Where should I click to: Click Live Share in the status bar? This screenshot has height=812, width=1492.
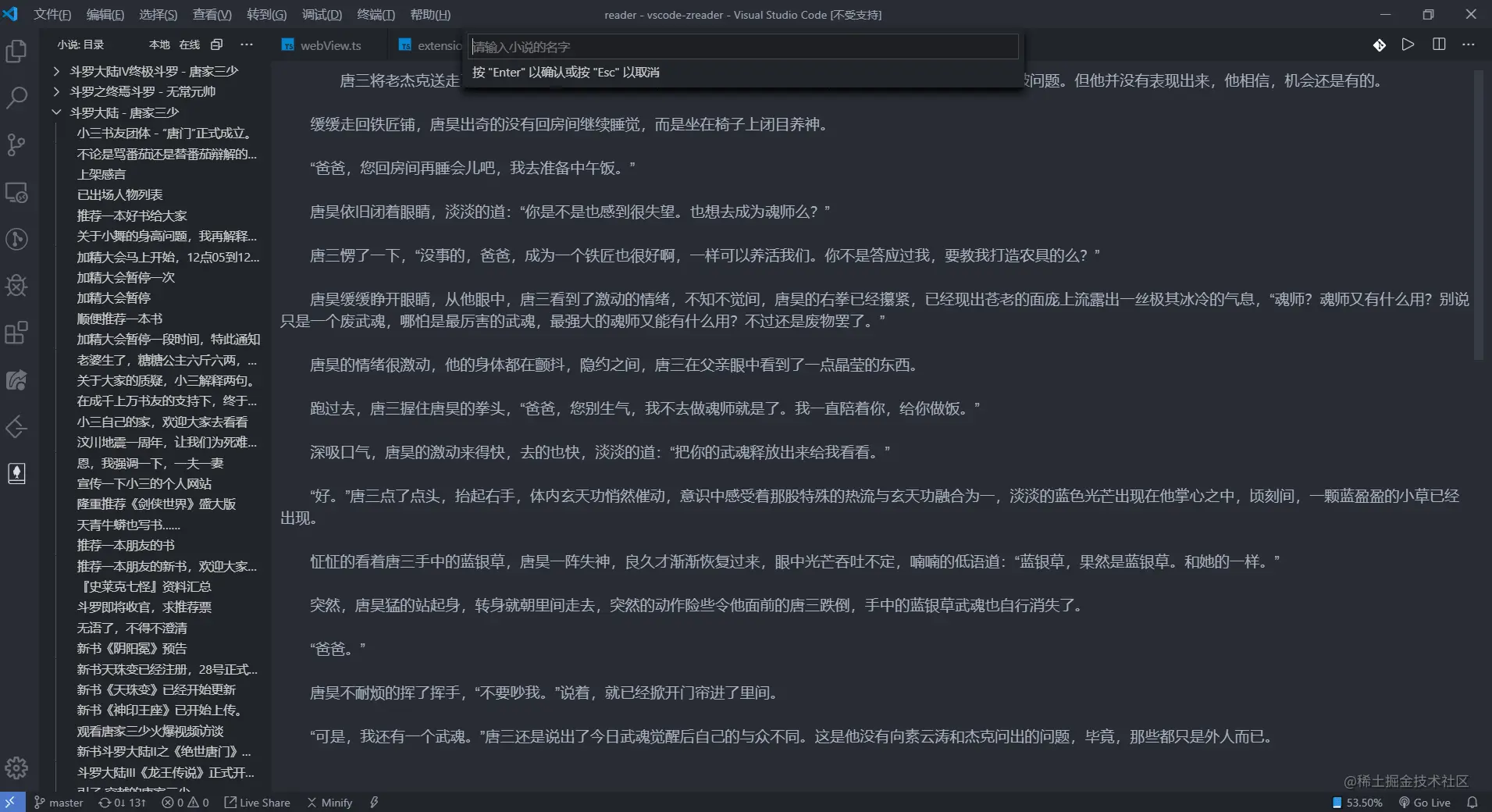(258, 802)
